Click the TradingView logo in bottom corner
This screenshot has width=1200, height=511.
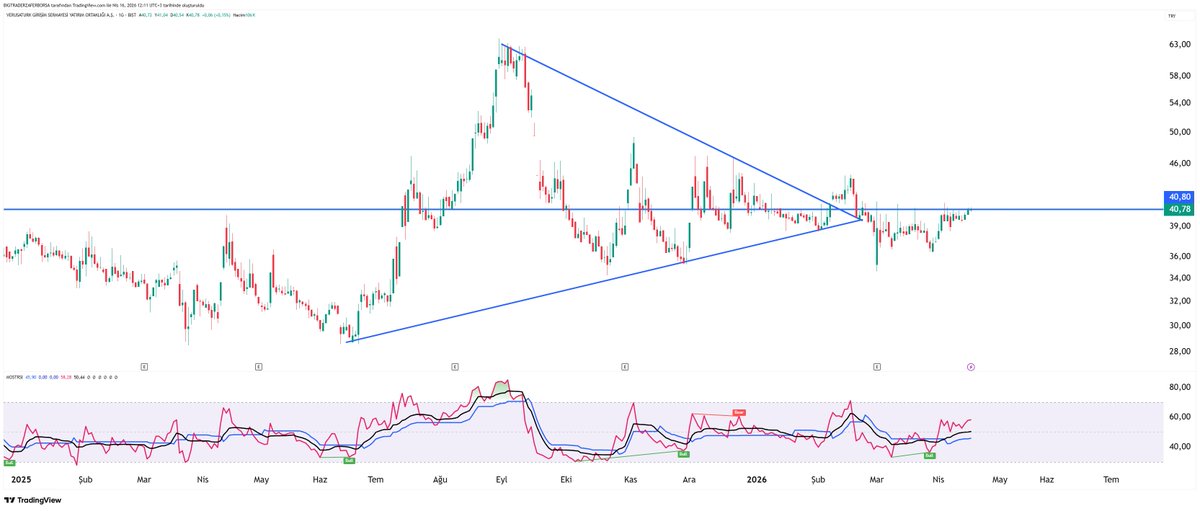[33, 500]
